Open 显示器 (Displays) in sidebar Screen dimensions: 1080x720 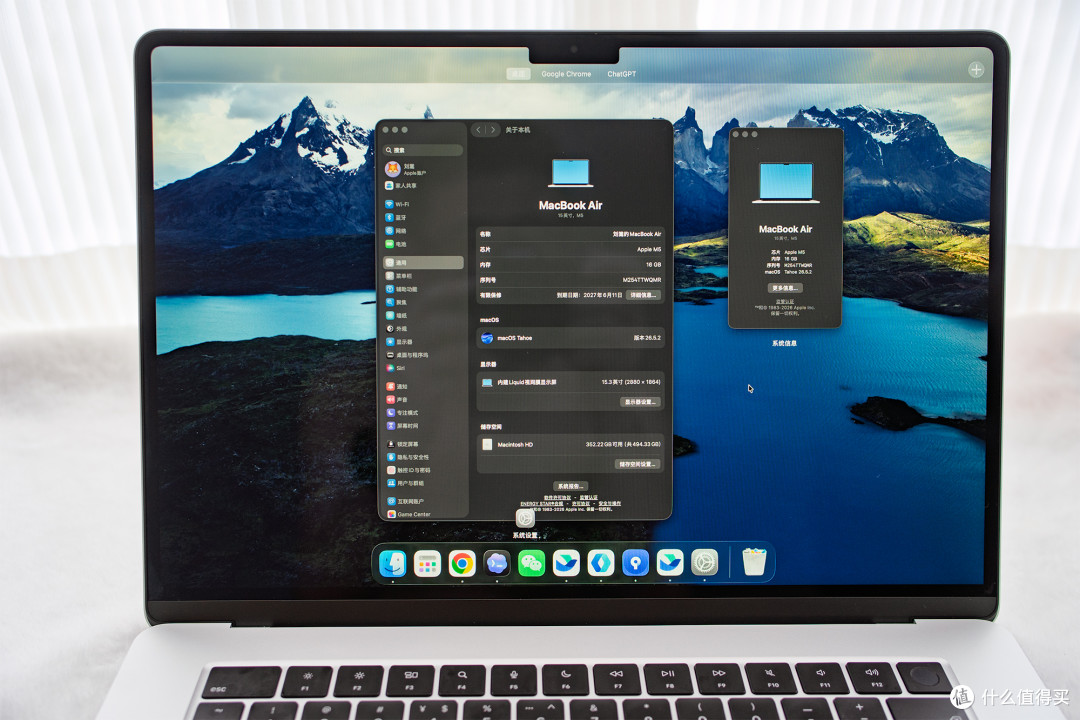399,342
